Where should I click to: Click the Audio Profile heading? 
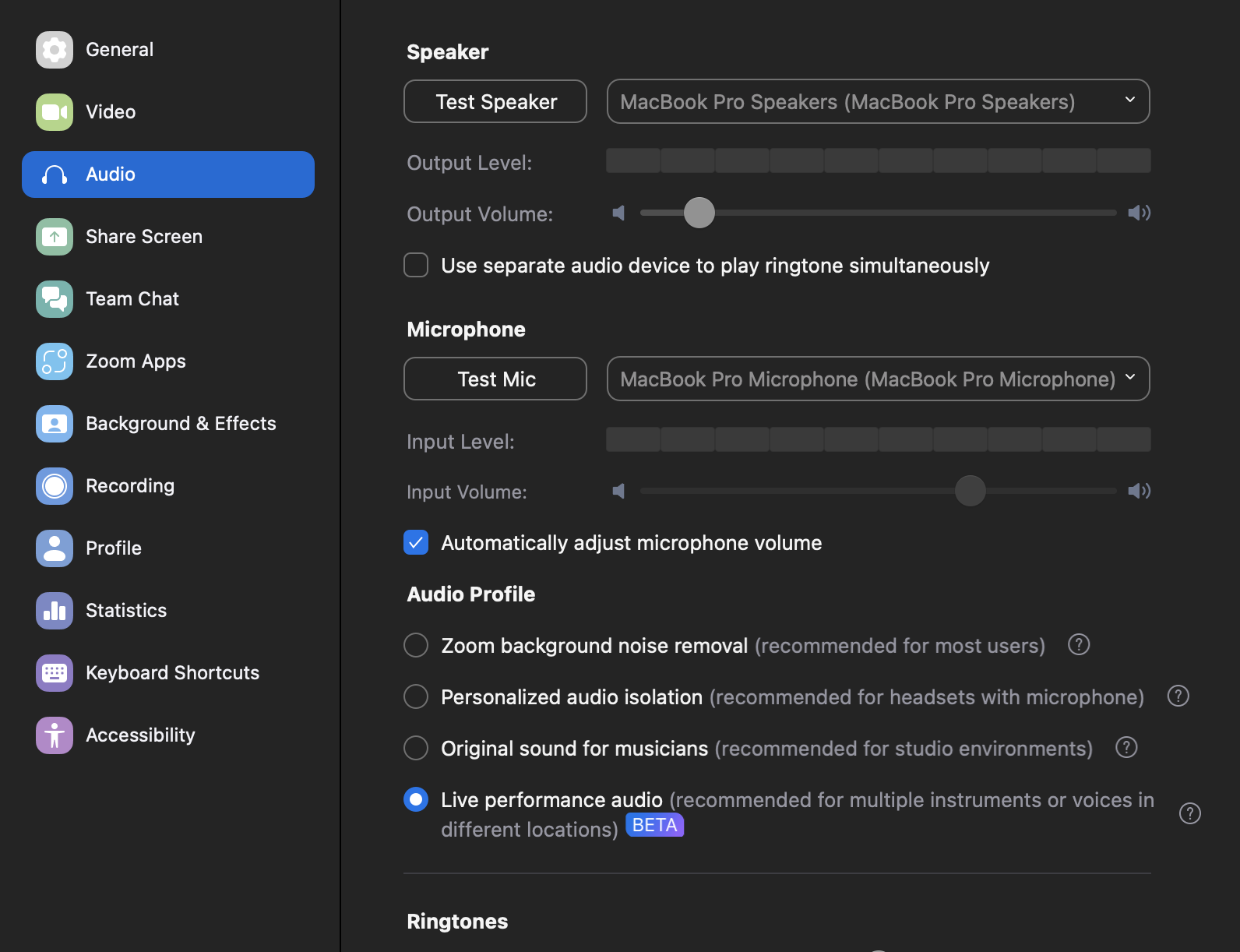(x=471, y=594)
